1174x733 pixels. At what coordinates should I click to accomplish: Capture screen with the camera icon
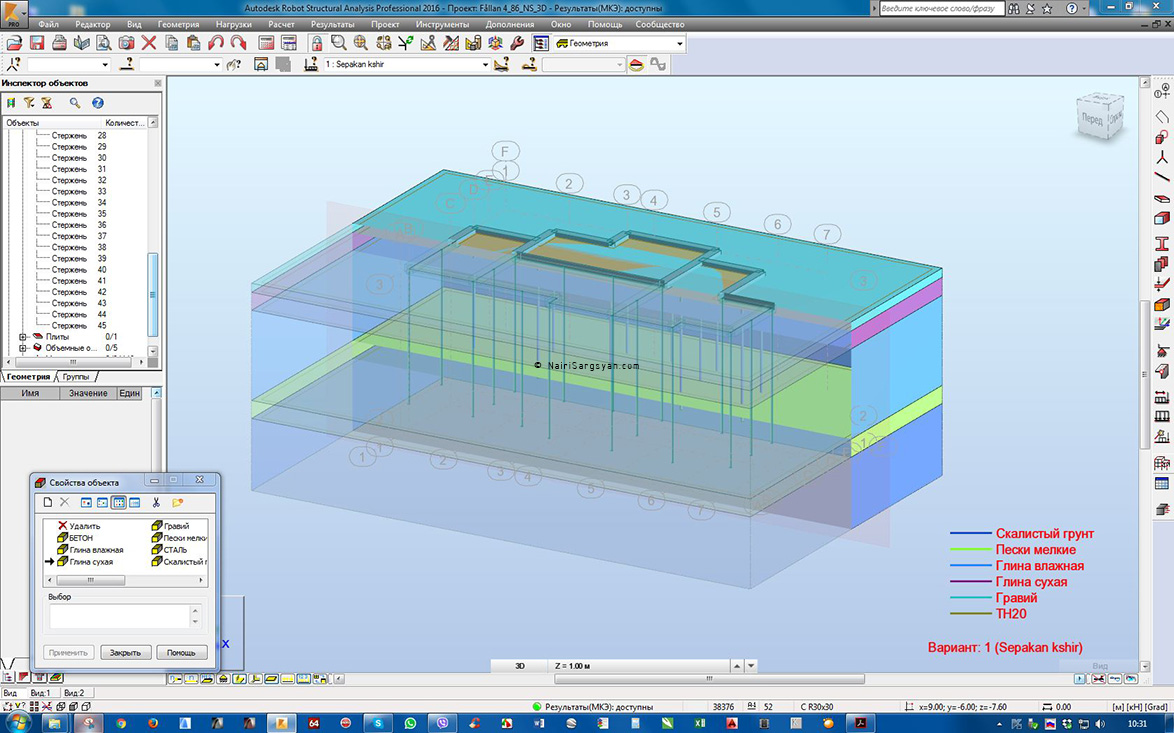pos(127,43)
